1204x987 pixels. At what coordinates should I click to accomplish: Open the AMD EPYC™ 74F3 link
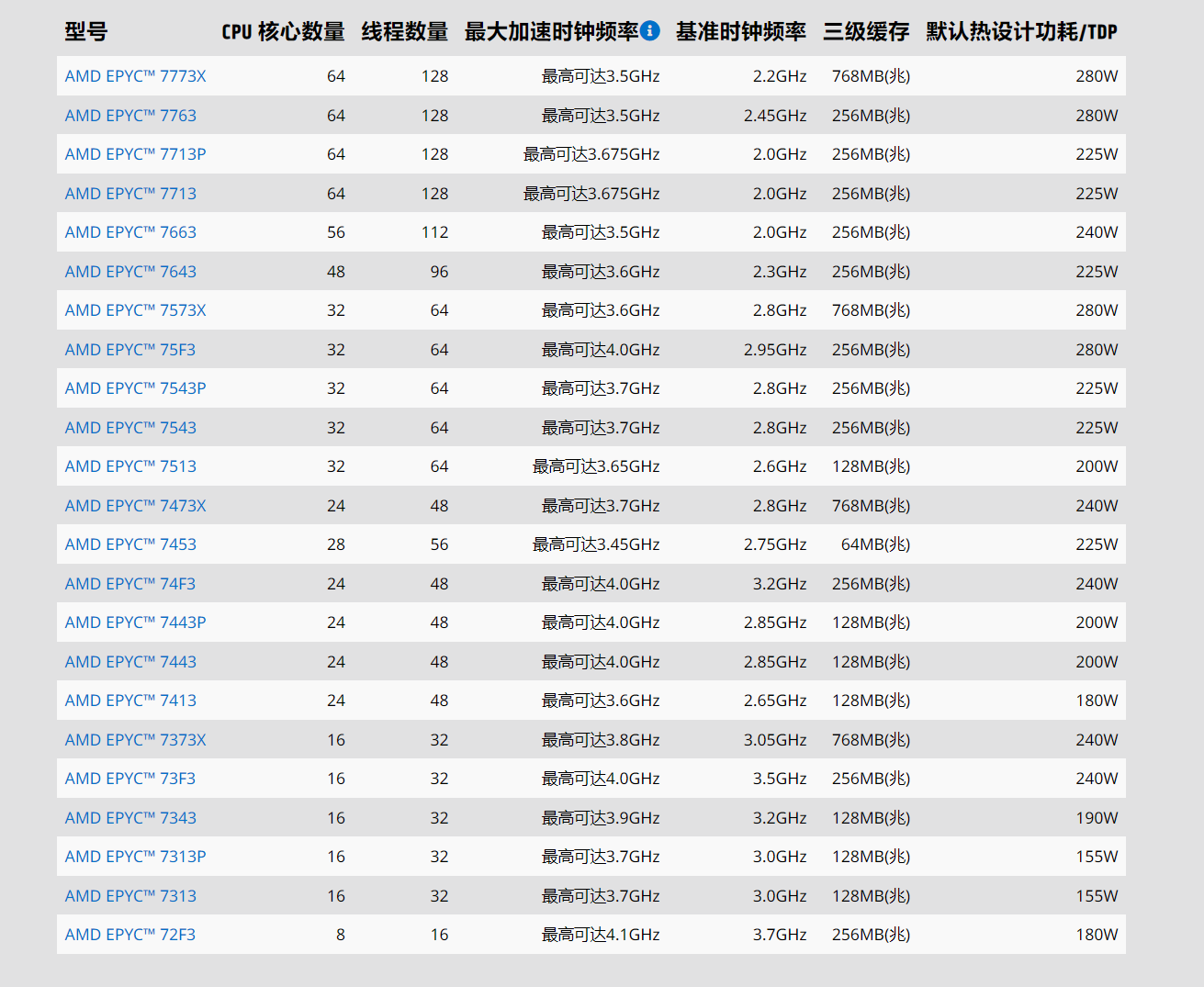130,584
